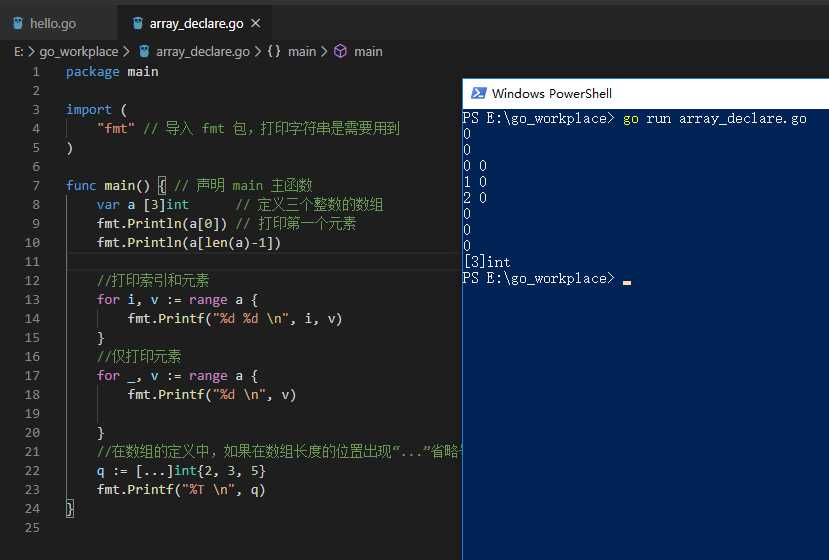Screen dimensions: 829x560
Task: Switch to the hello.go tab
Action: click(52, 23)
